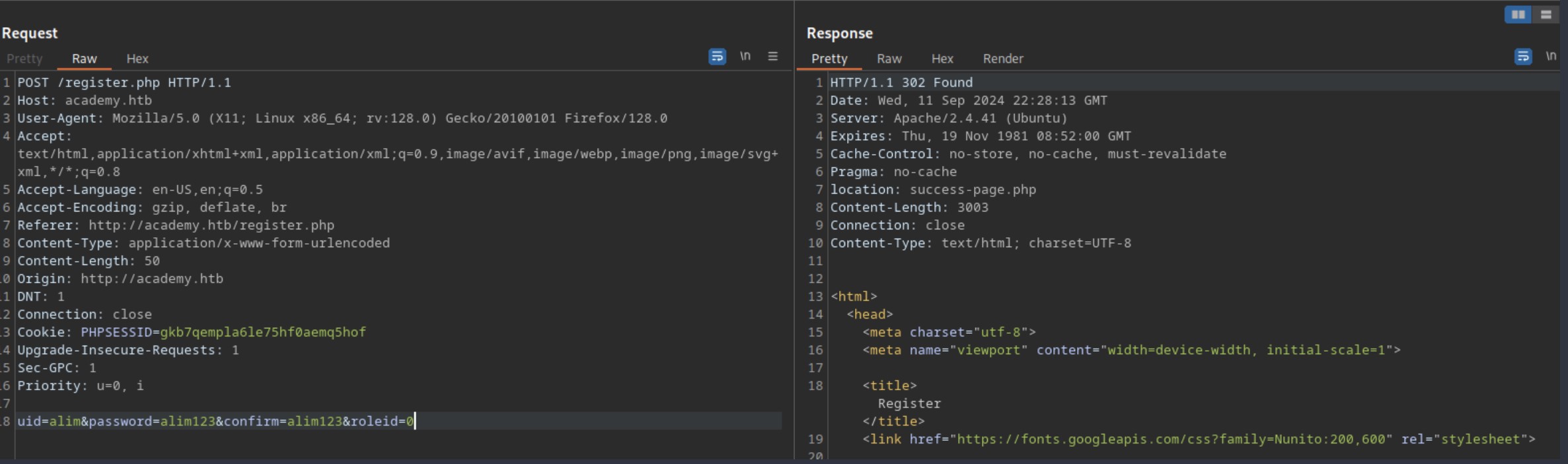Click the Accept-Encoding: gzip, deflate, br line
The height and width of the screenshot is (464, 1568).
pyautogui.click(x=152, y=208)
